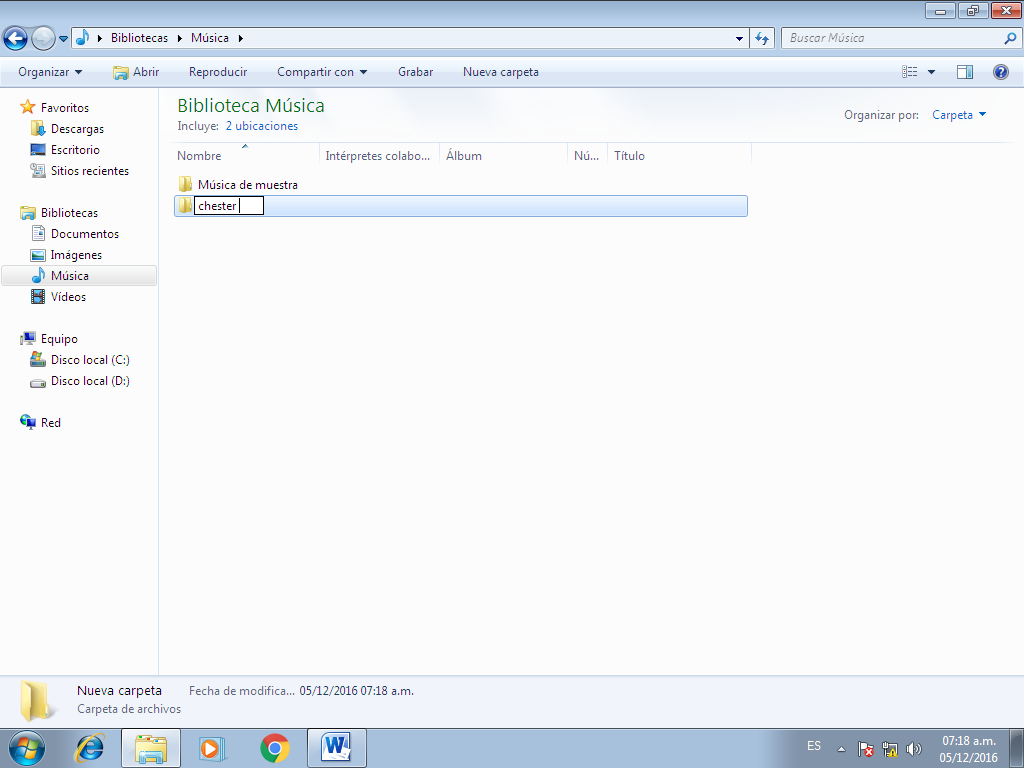Screen dimensions: 1024x768
Task: Expand the Compartir con dropdown
Action: (322, 71)
